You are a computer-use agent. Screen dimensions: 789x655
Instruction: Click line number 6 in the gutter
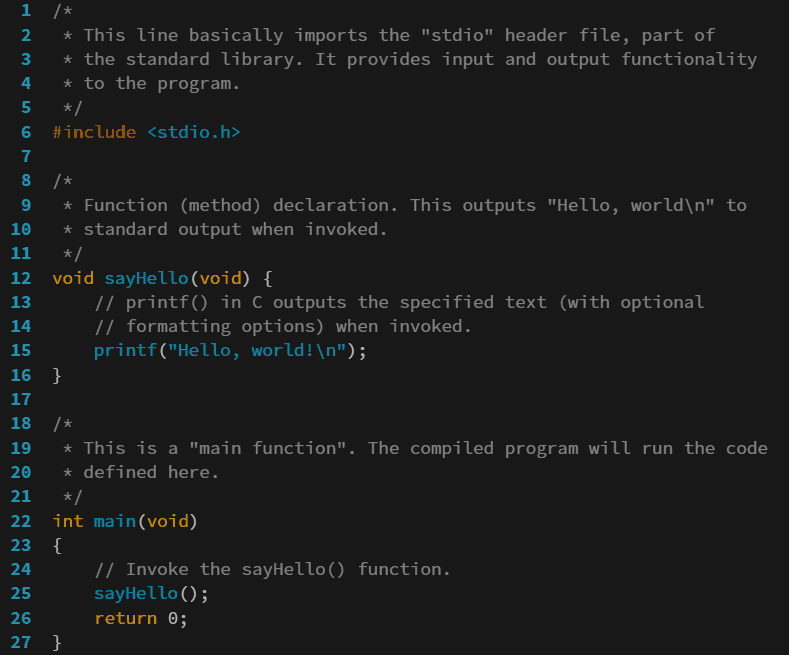pos(25,132)
